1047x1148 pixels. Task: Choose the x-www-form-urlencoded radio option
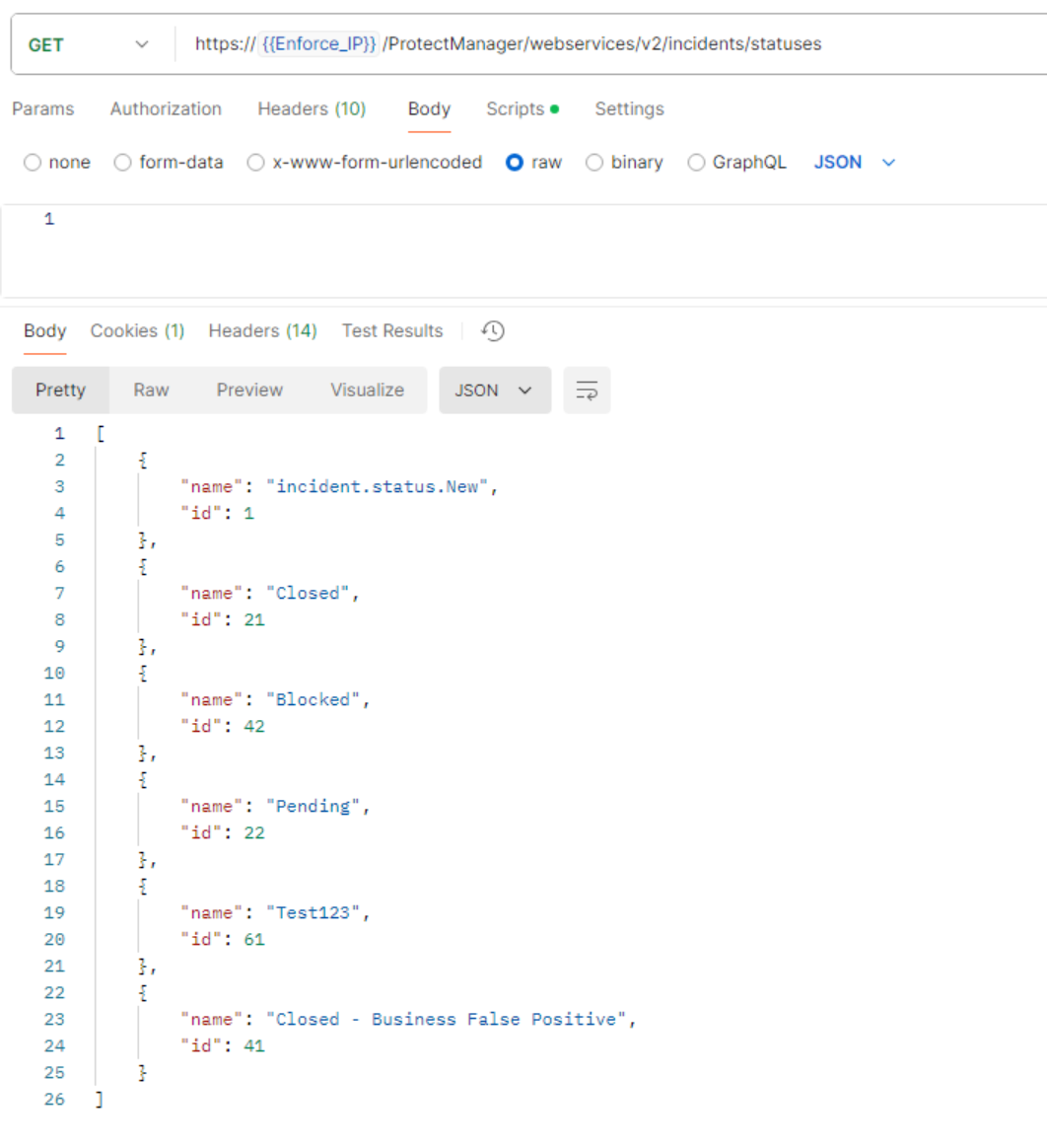point(256,163)
